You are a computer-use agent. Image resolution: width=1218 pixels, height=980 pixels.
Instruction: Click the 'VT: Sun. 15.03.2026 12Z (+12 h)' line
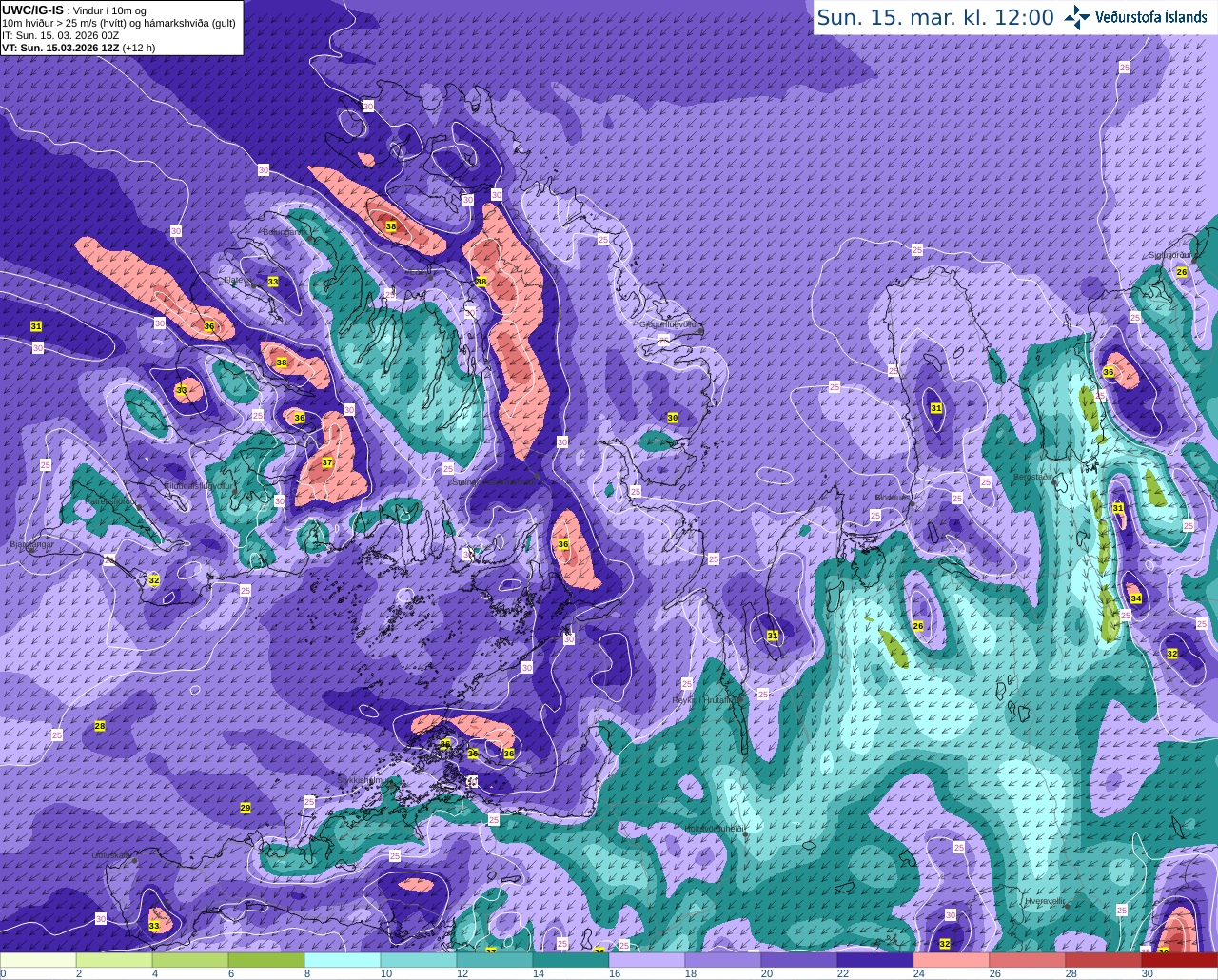click(x=78, y=48)
